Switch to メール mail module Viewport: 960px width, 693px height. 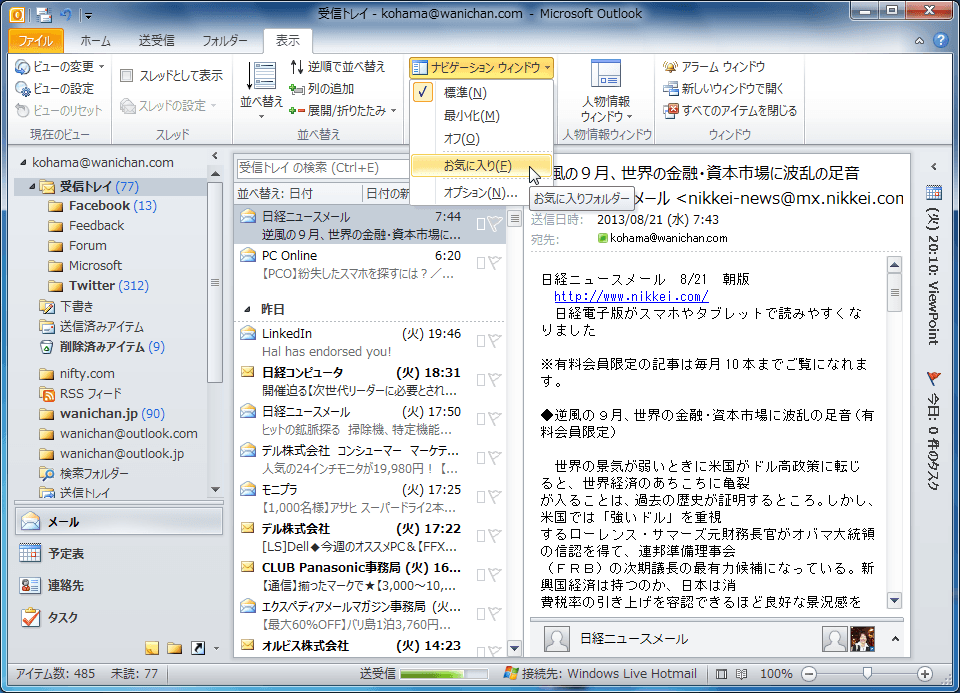[x=119, y=522]
